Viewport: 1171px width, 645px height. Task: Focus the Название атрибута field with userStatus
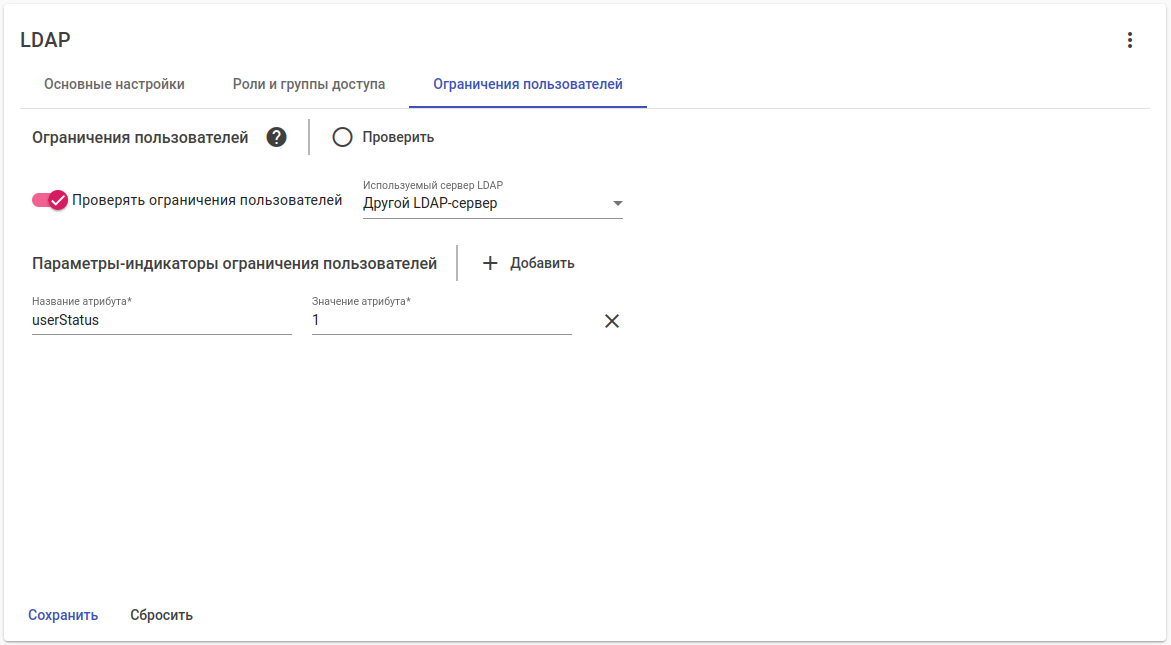161,321
